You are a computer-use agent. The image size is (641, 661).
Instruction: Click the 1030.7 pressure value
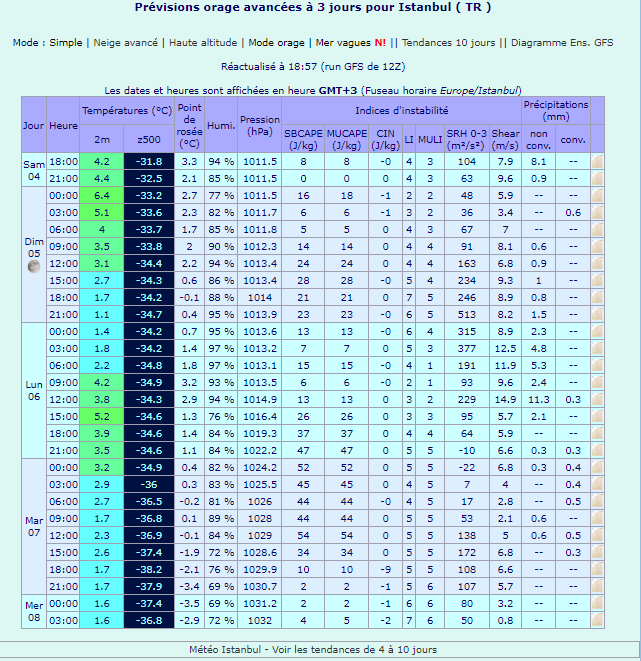pos(260,586)
